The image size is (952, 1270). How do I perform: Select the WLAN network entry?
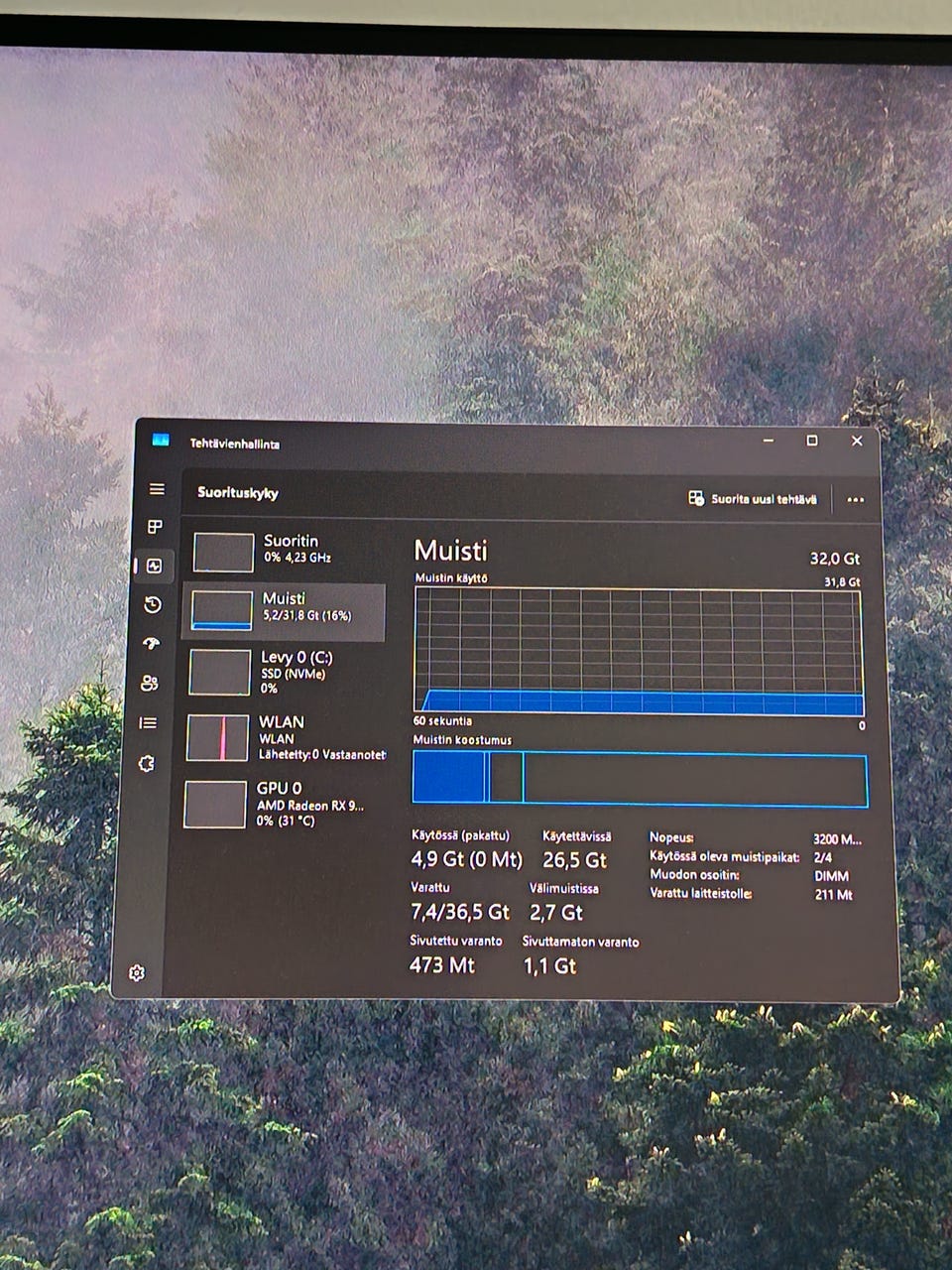(x=284, y=737)
